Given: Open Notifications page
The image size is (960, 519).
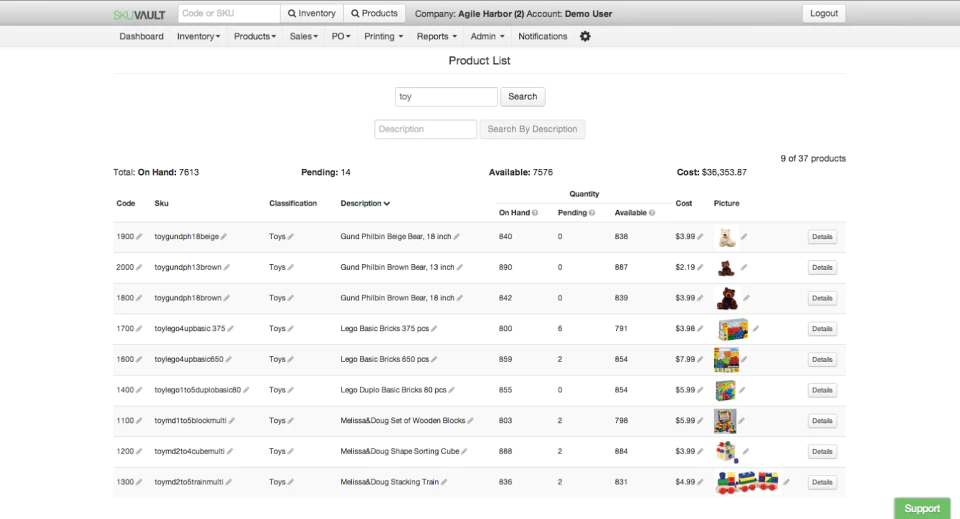Looking at the screenshot, I should tap(542, 36).
